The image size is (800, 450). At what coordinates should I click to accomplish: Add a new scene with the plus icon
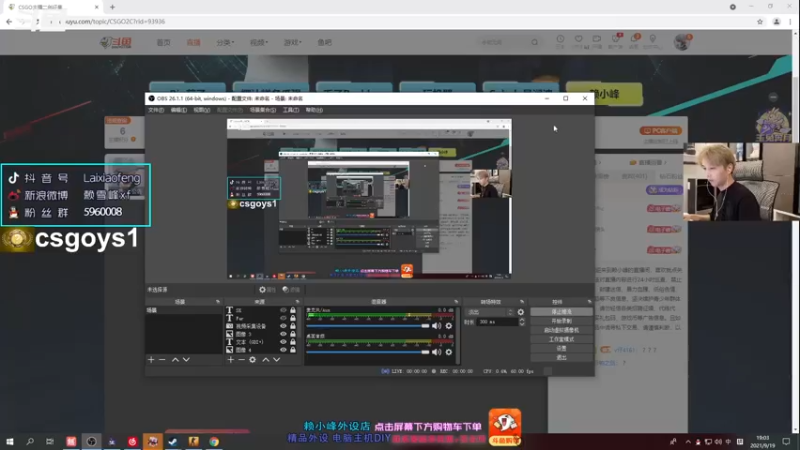151,360
